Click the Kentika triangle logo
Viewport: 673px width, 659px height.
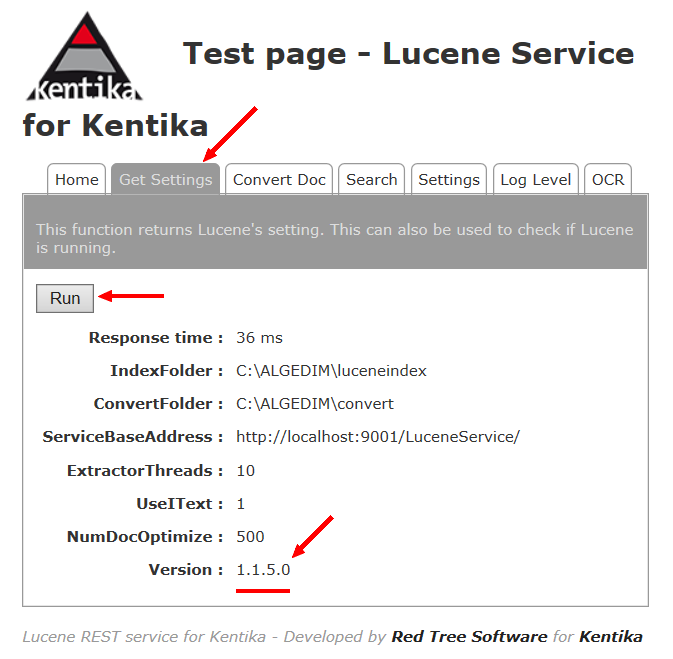click(x=85, y=57)
